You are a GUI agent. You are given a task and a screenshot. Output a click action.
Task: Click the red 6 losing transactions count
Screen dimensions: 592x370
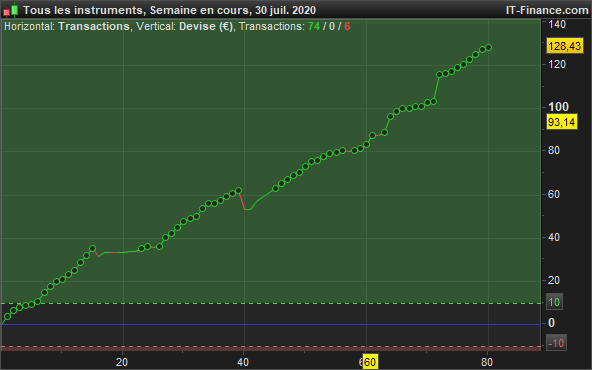click(347, 26)
